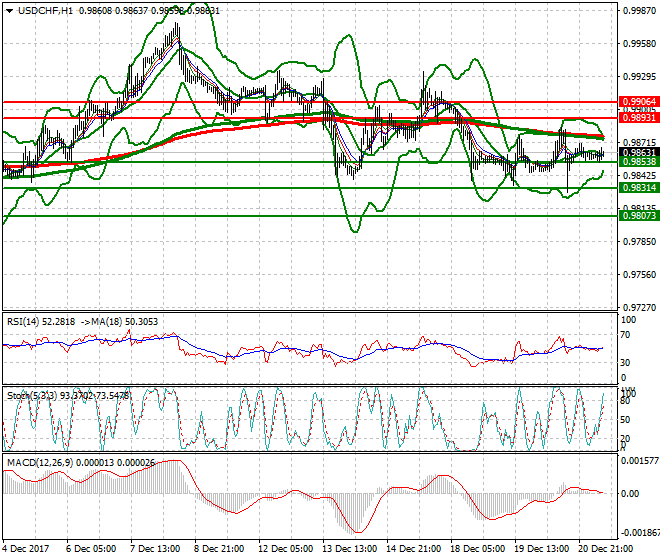
Task: Select the RSI scale value 70
Action: click(x=625, y=335)
